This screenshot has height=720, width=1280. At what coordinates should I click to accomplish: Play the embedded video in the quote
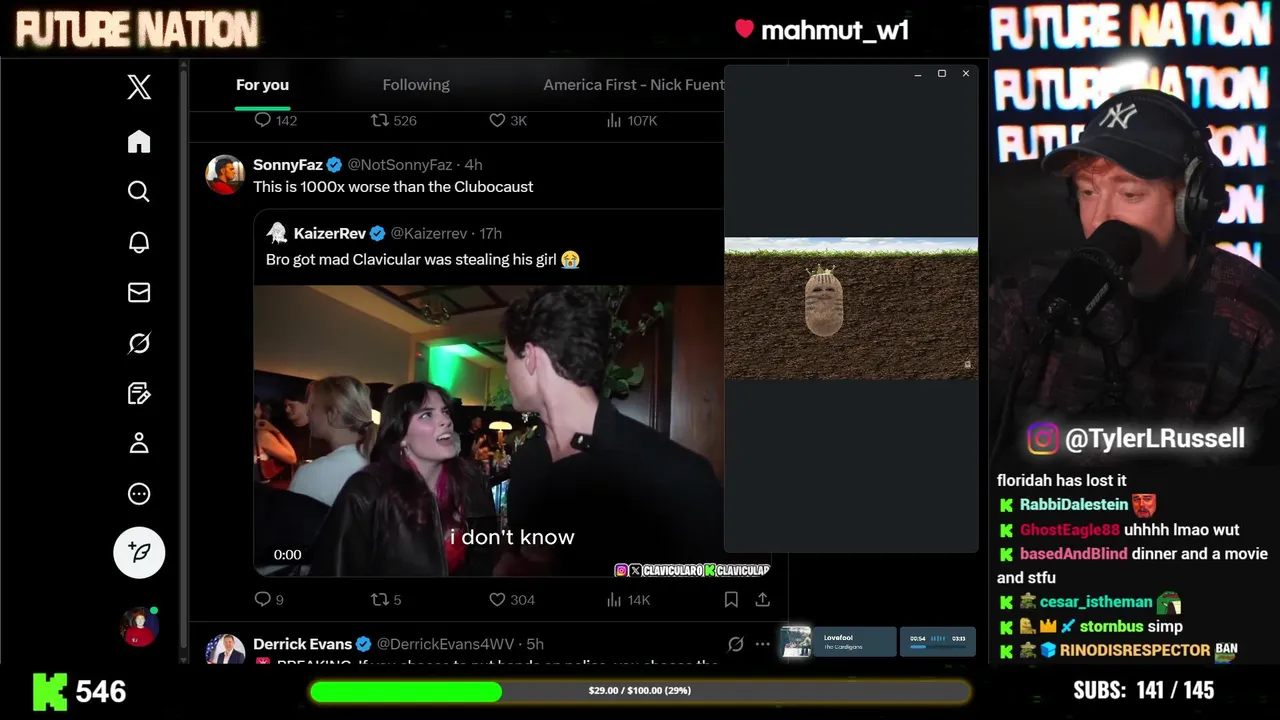488,431
